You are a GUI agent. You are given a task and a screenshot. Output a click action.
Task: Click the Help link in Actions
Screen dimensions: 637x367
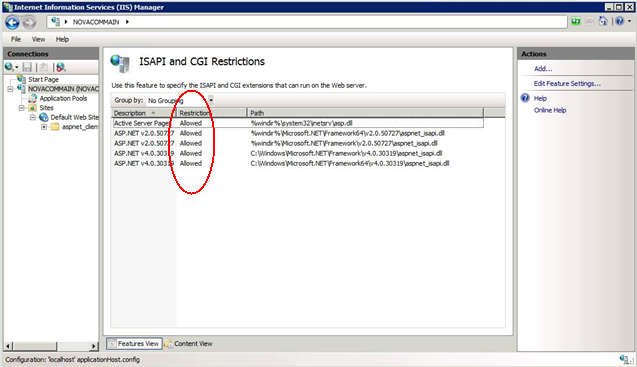(x=540, y=98)
